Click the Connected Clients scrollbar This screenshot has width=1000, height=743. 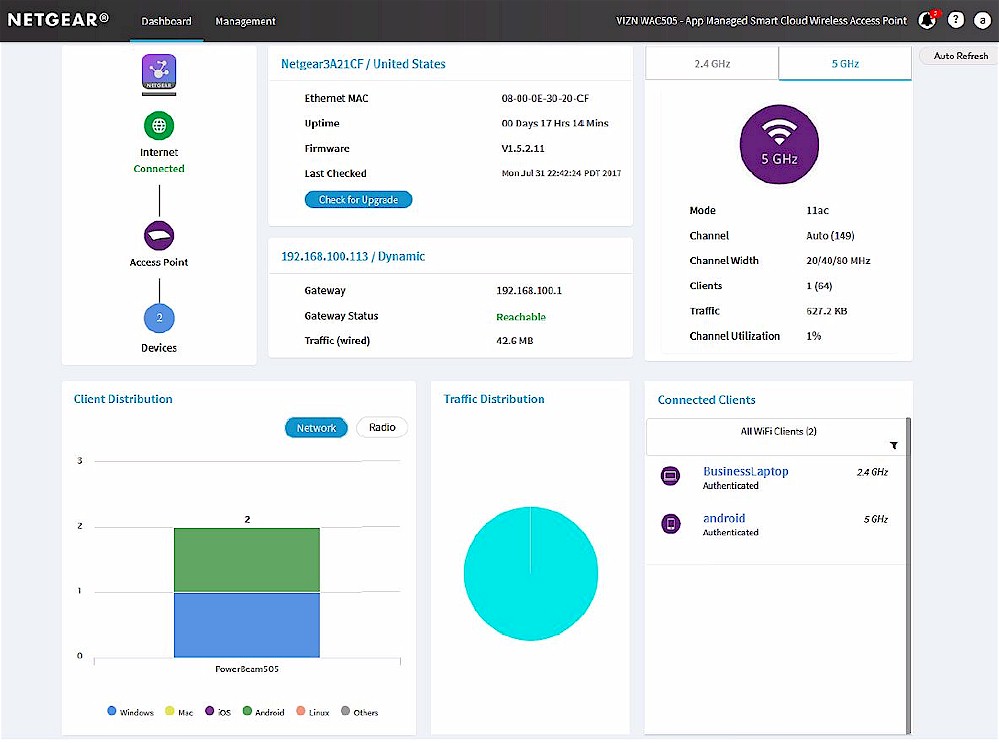pos(908,575)
